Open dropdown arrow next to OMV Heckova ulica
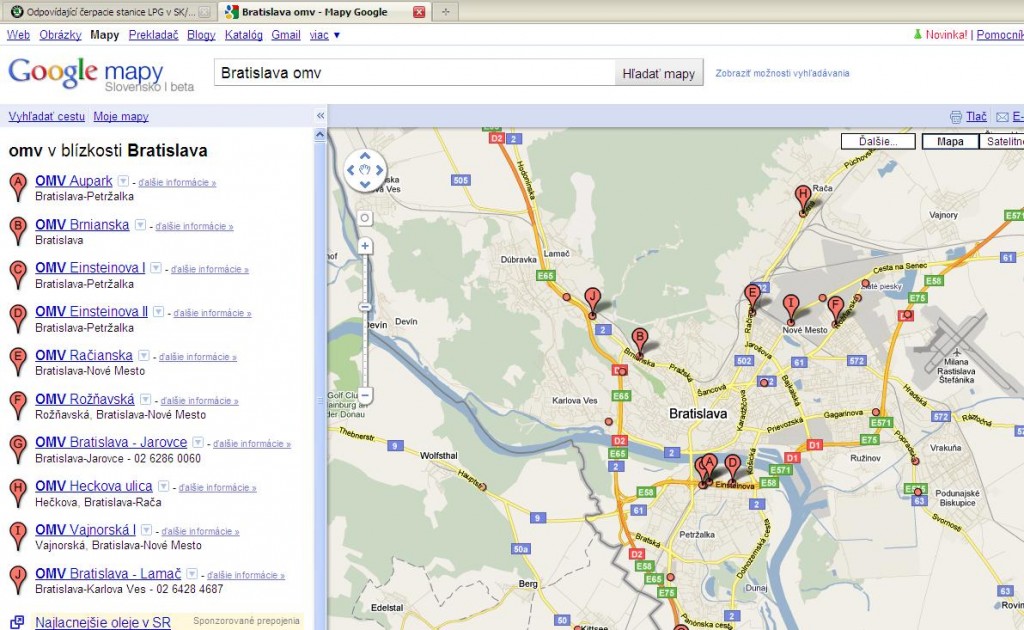 pyautogui.click(x=164, y=486)
